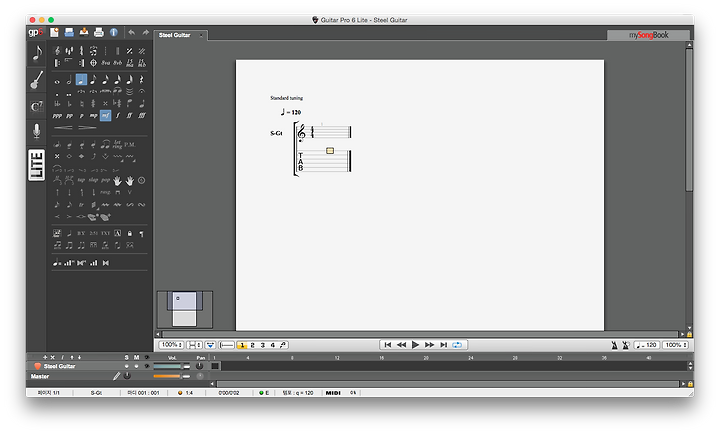Click the page thumbnail in the navigator

185,309
